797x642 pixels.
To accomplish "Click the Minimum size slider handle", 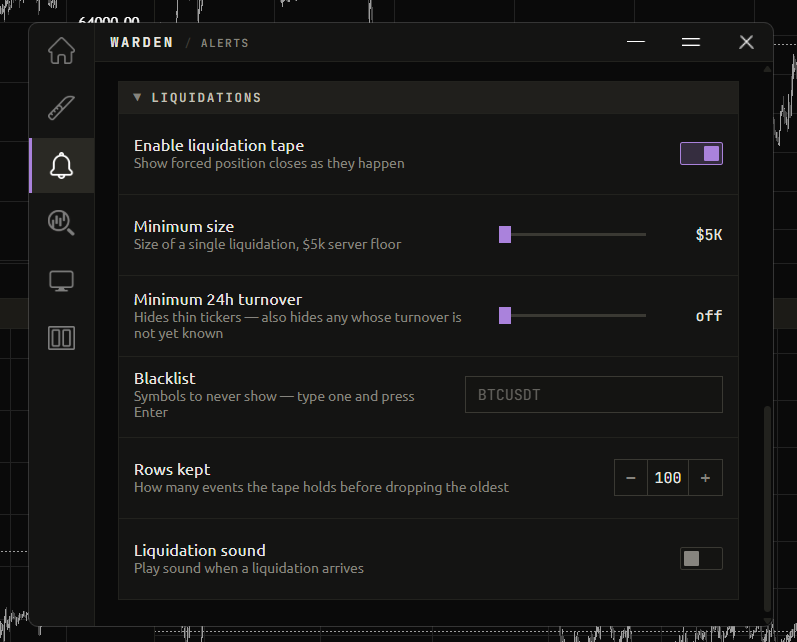I will [x=505, y=235].
